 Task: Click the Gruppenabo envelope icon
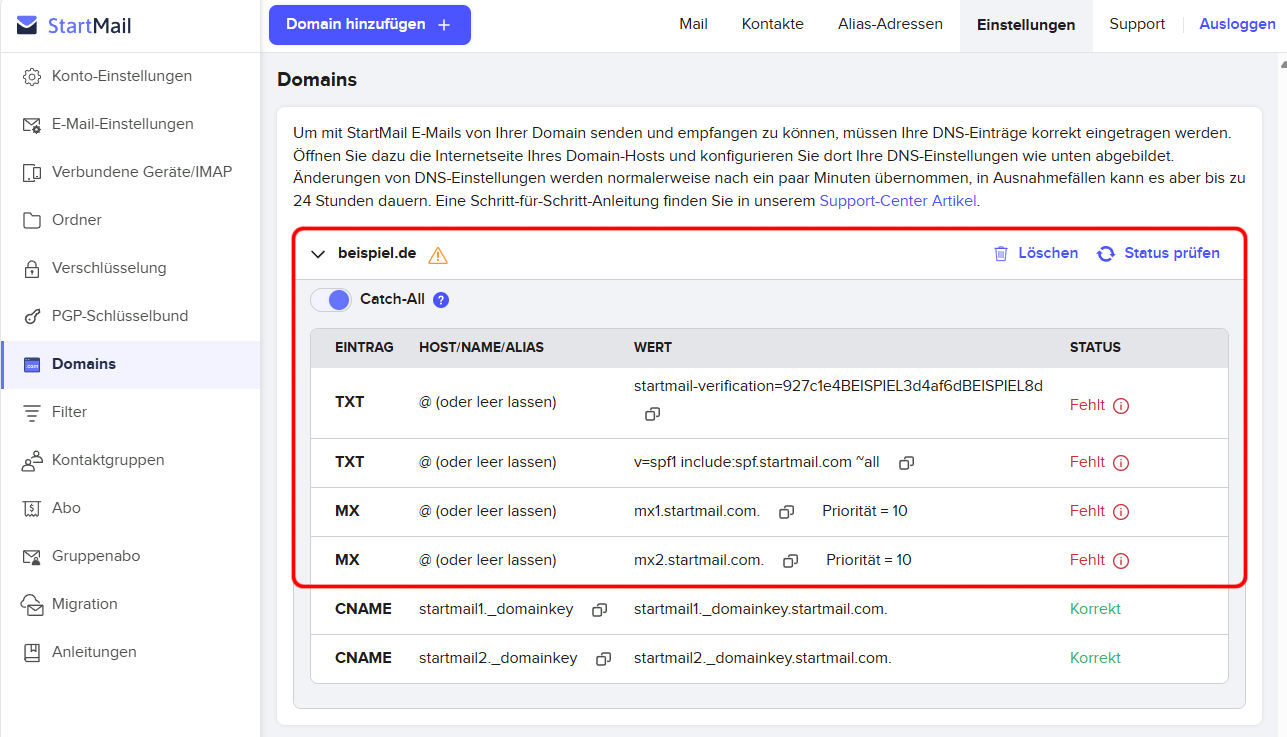pyautogui.click(x=32, y=557)
